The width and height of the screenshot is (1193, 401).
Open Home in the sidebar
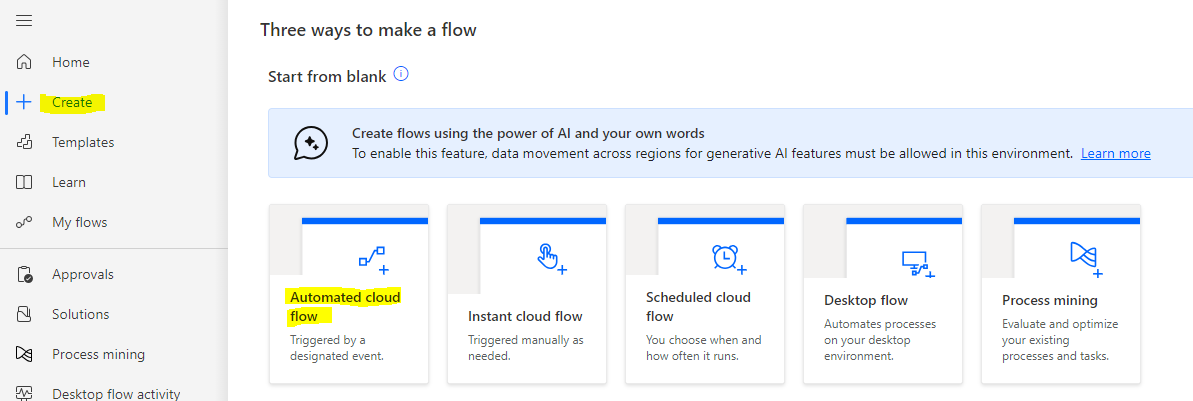pos(71,62)
